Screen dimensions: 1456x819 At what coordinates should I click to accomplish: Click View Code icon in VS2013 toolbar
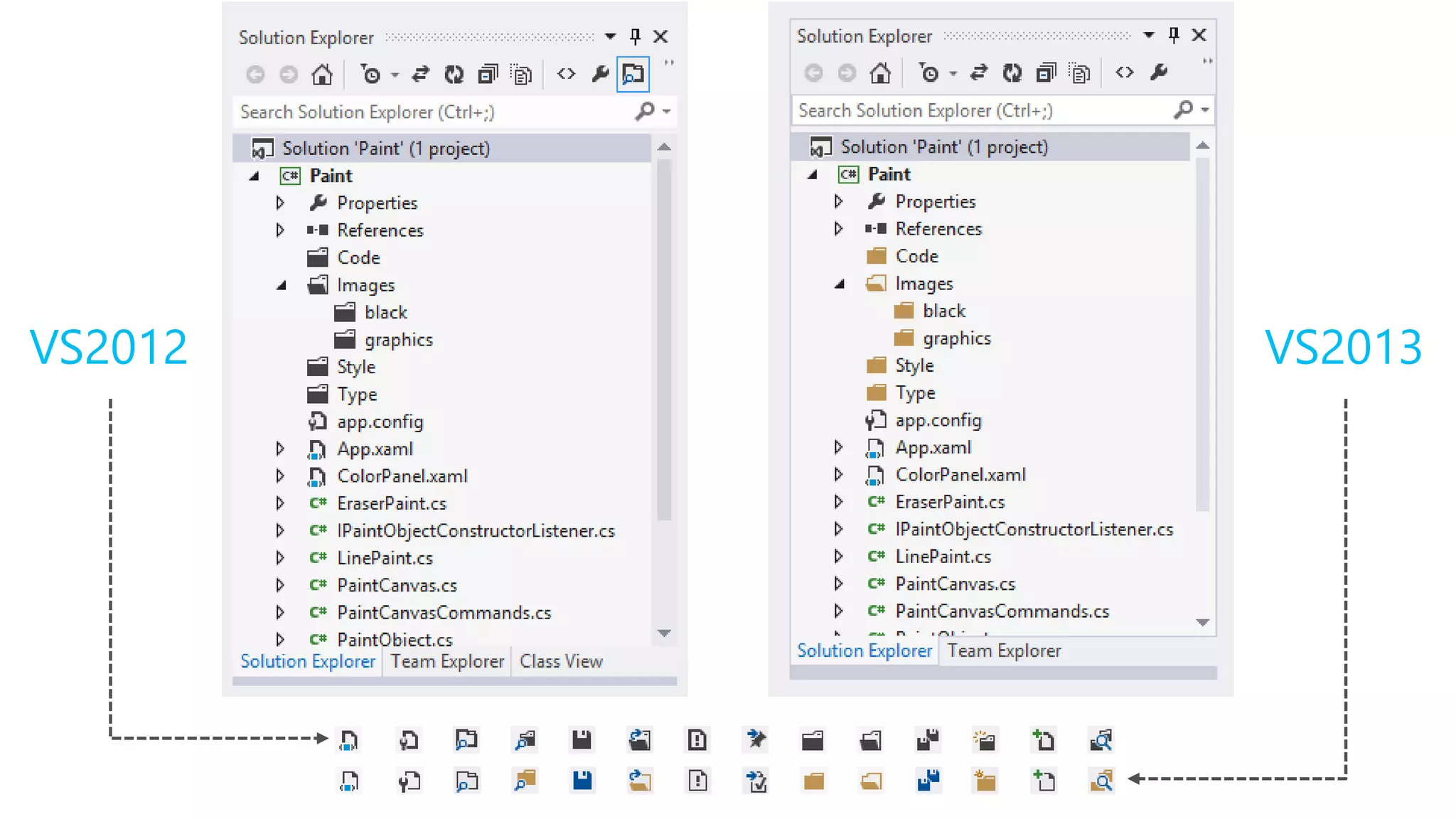pyautogui.click(x=1124, y=73)
